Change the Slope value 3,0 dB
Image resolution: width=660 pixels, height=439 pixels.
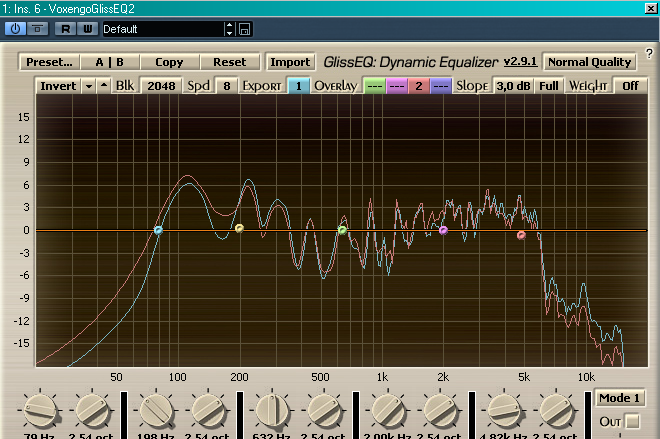point(513,86)
